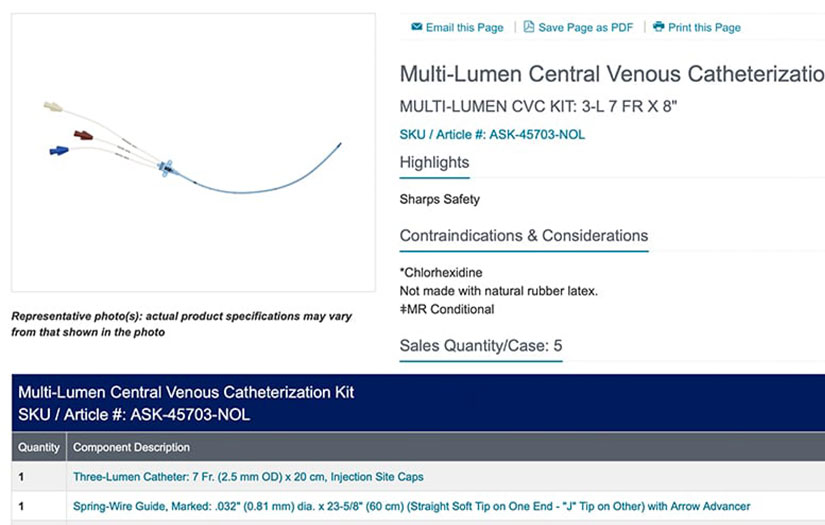Open the Spring-Wire Guide component link

point(411,506)
